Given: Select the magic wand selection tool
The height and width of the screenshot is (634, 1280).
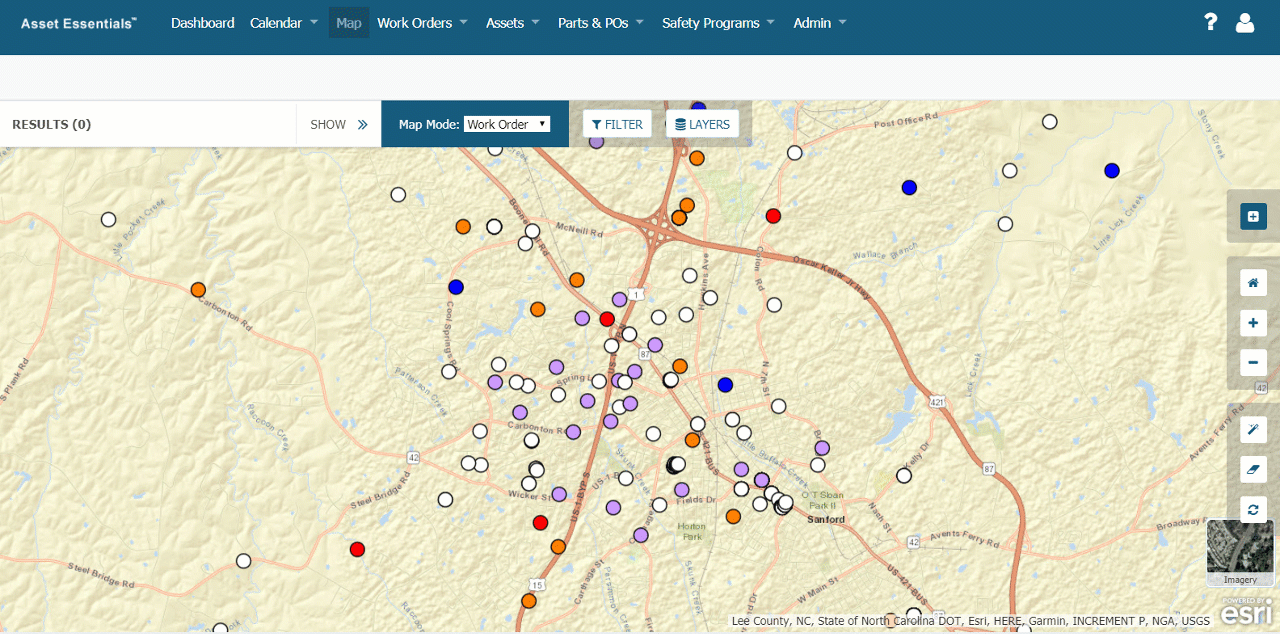Looking at the screenshot, I should pos(1253,429).
